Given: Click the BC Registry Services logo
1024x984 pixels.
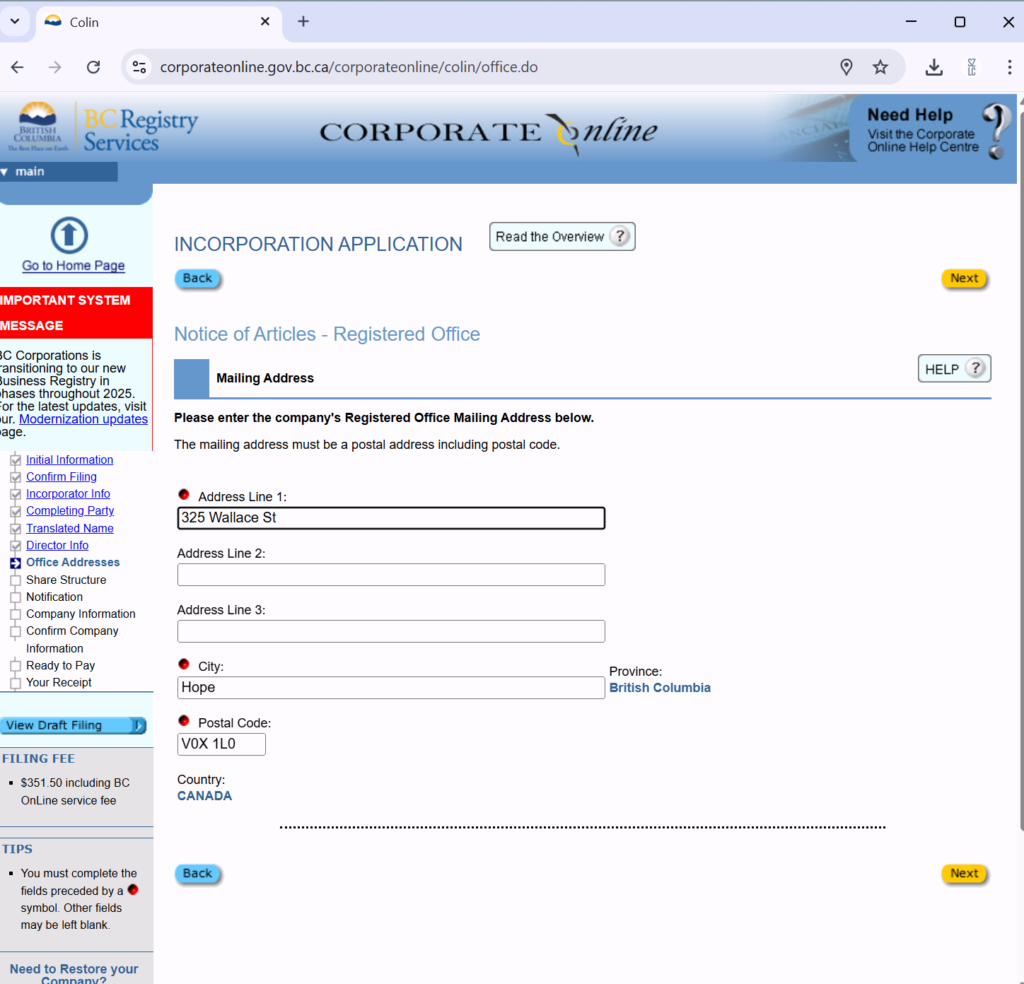Looking at the screenshot, I should 107,129.
